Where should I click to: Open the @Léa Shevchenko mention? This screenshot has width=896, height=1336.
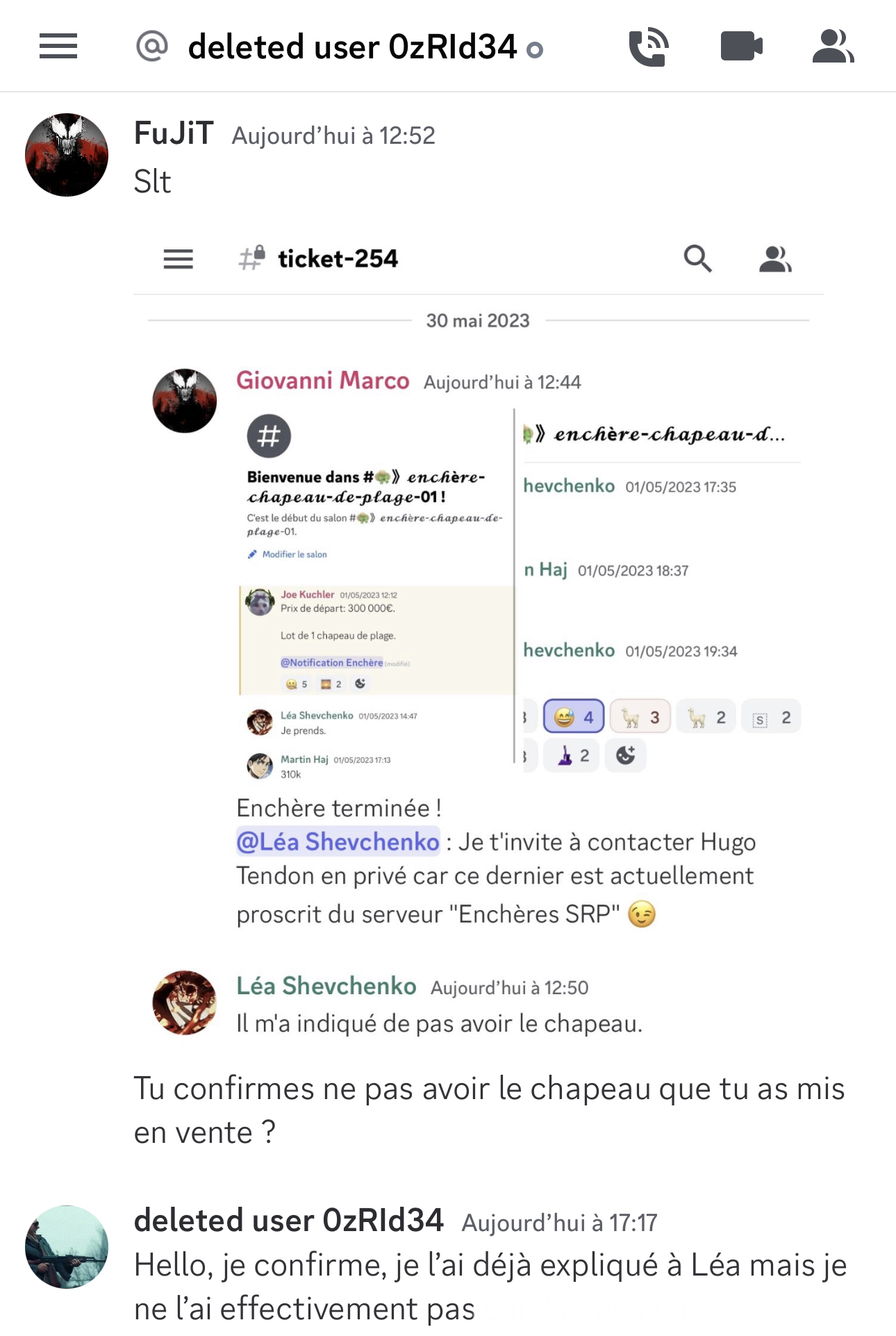(338, 842)
